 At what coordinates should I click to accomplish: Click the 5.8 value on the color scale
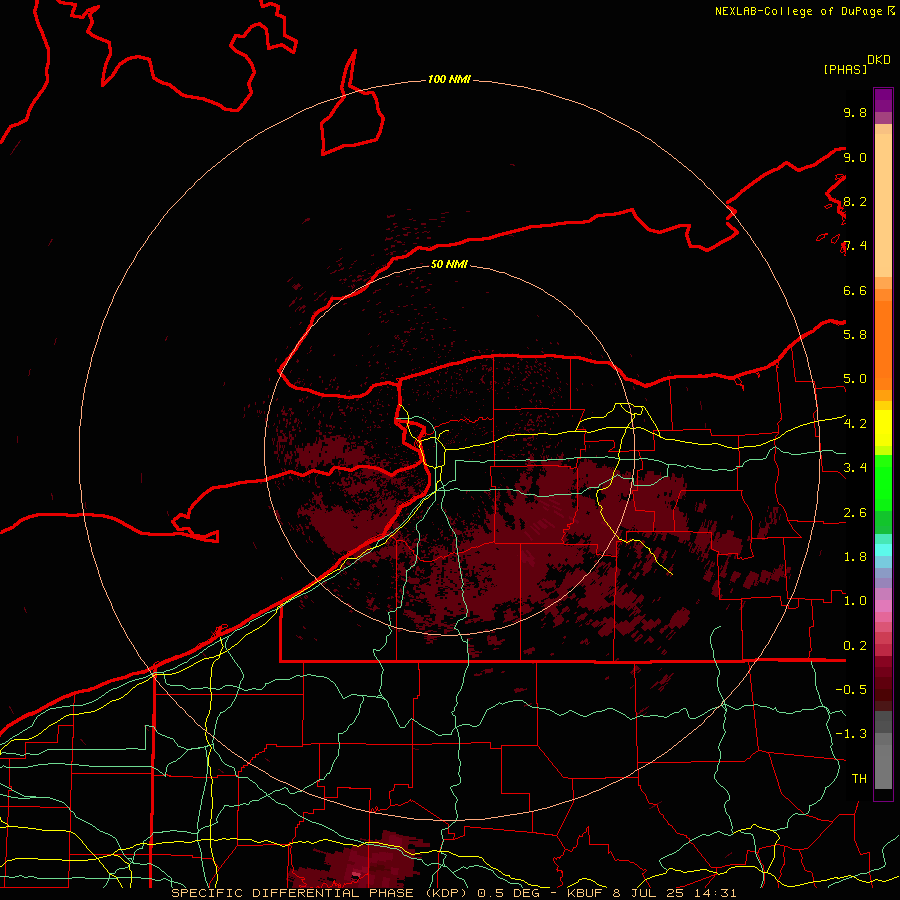[x=855, y=334]
